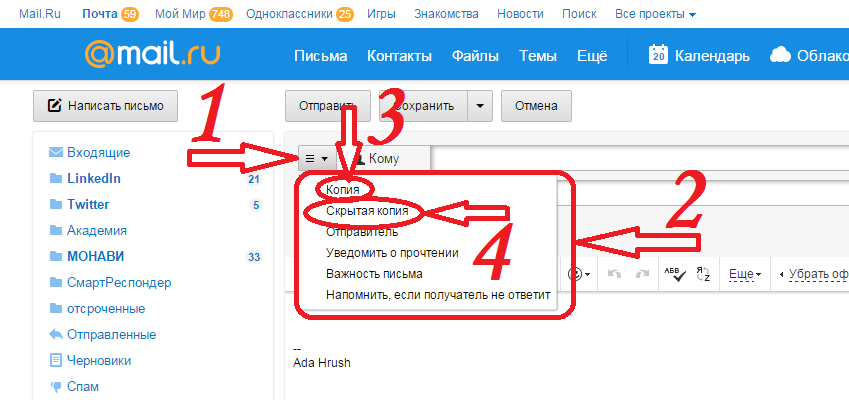Viewport: 849px width, 400px height.
Task: Open Одноклассники in top bar
Action: point(289,14)
